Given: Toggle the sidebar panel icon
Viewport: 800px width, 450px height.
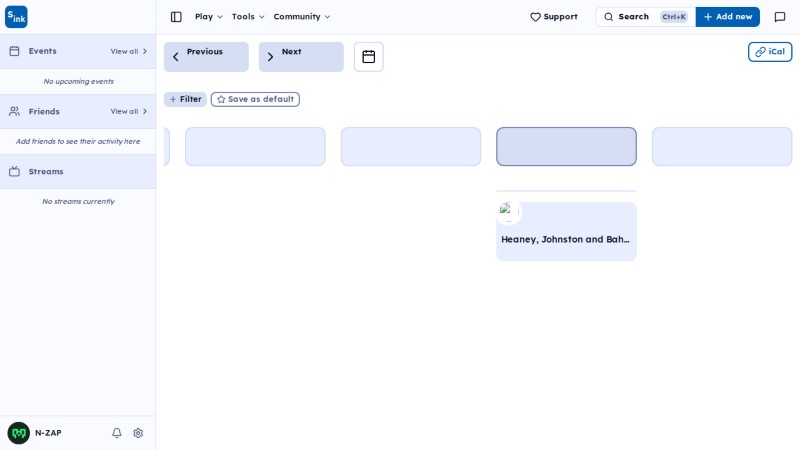Looking at the screenshot, I should [x=176, y=17].
